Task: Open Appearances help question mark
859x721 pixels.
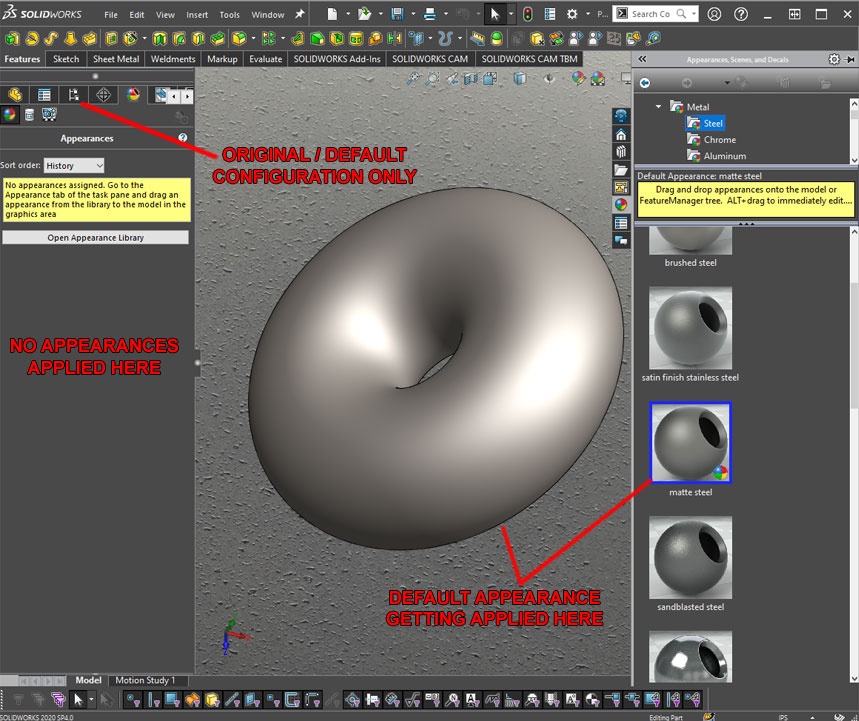Action: pos(183,138)
